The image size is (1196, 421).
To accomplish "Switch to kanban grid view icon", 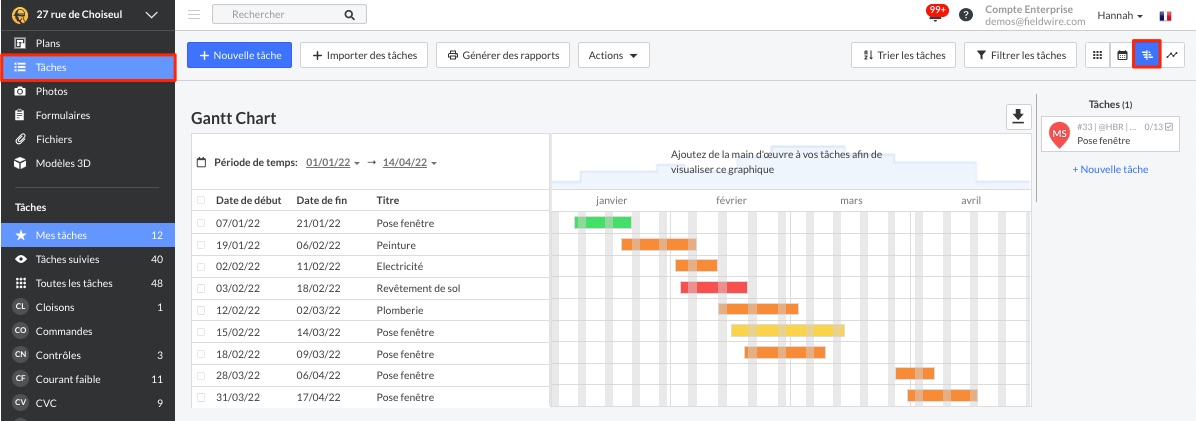I will (1098, 55).
